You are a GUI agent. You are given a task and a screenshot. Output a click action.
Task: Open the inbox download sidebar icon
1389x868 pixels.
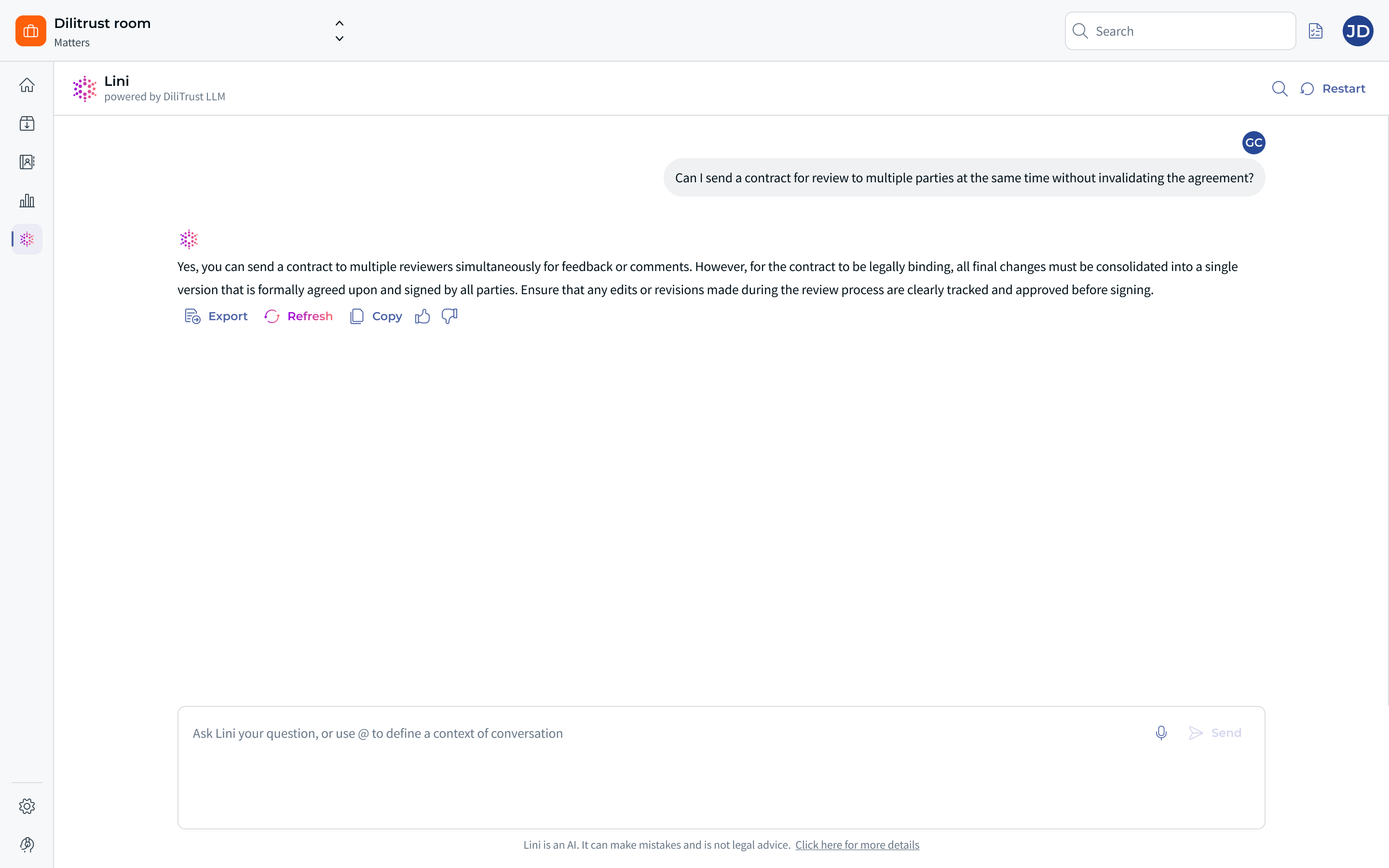[27, 123]
